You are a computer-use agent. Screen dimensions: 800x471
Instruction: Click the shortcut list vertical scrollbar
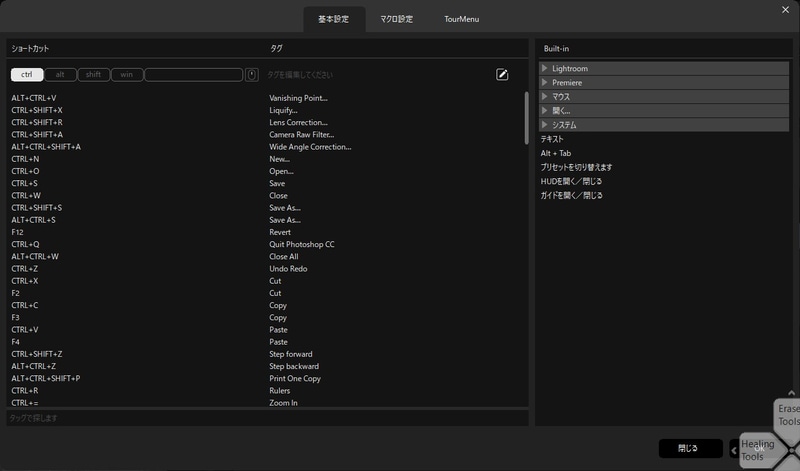pyautogui.click(x=526, y=118)
